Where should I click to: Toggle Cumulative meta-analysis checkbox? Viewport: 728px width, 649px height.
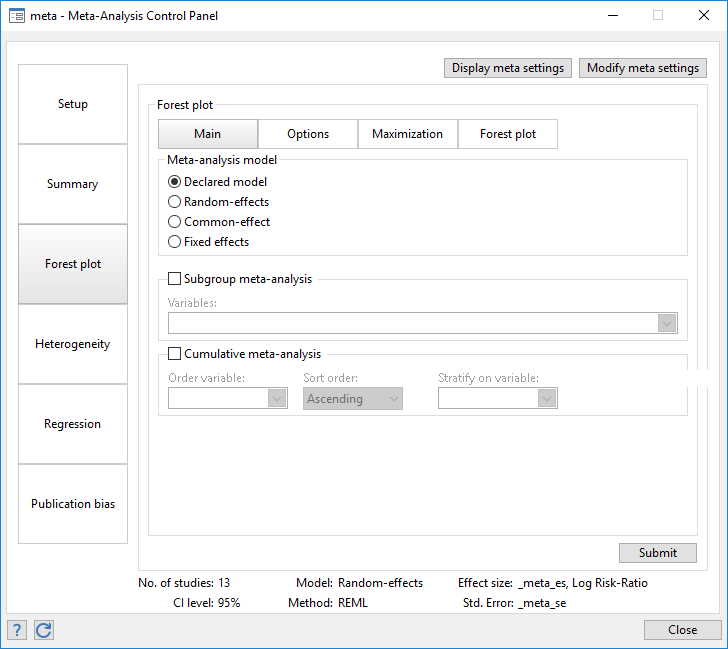175,354
